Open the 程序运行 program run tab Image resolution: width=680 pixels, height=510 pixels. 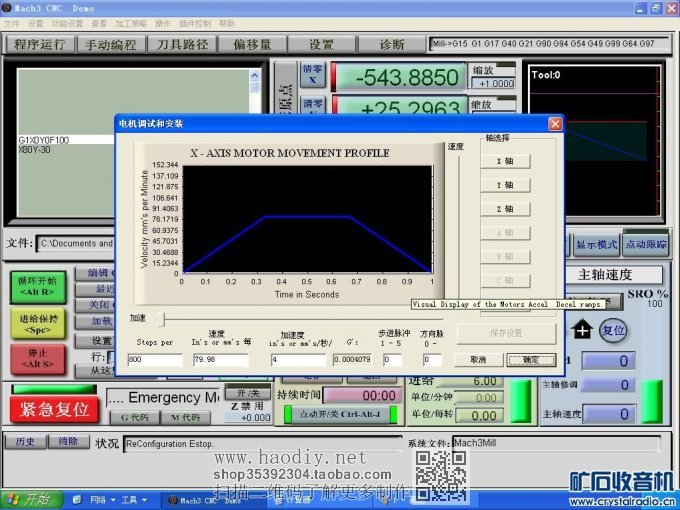coord(40,44)
